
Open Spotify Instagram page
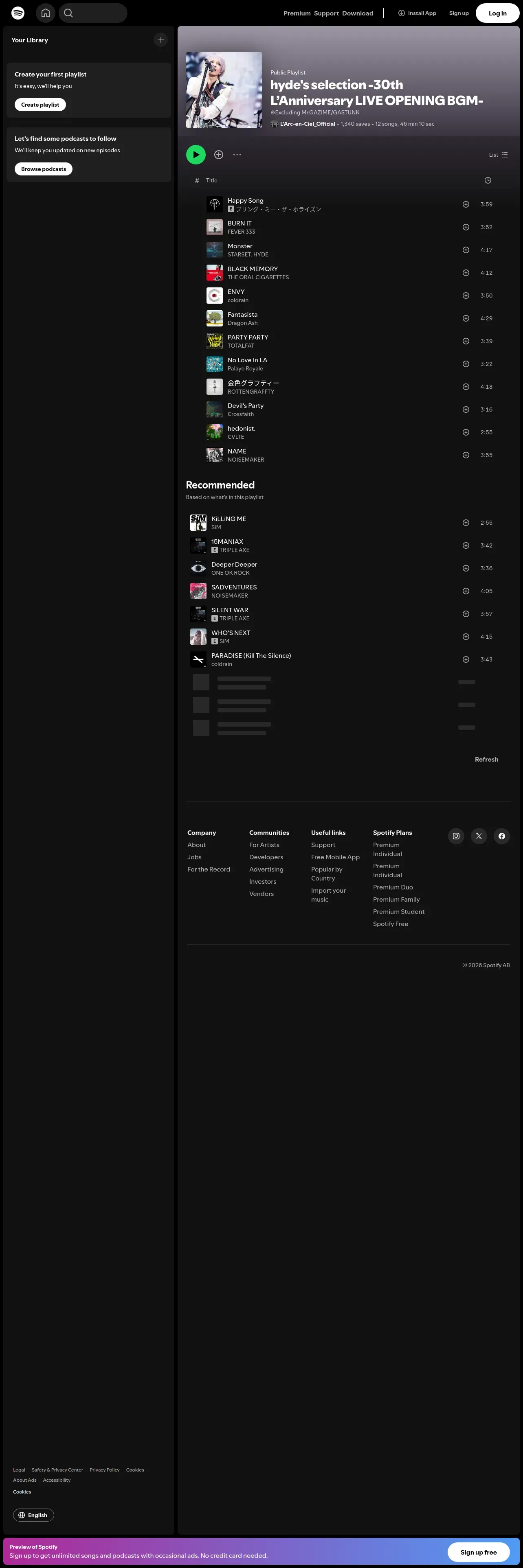coord(456,837)
